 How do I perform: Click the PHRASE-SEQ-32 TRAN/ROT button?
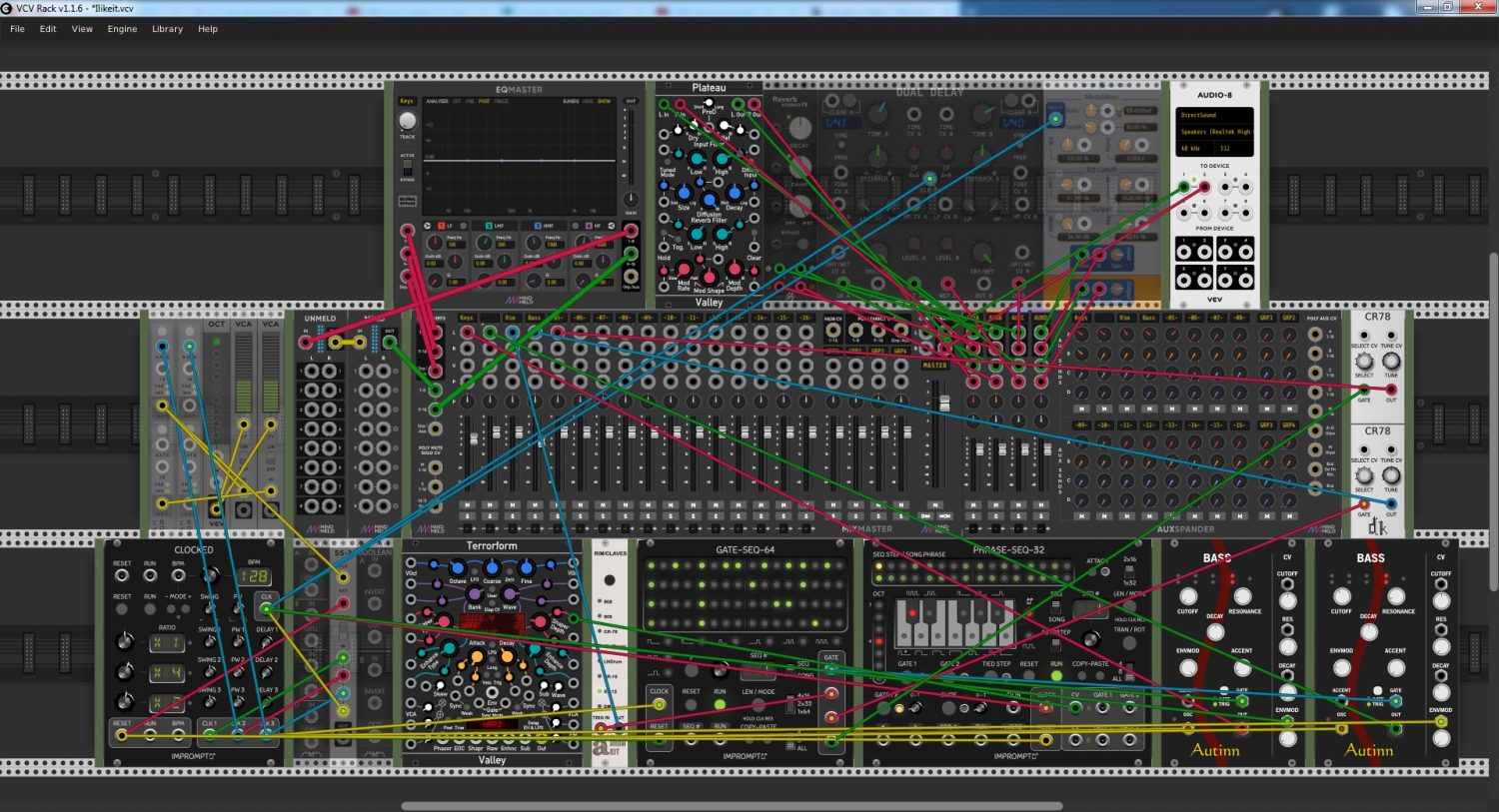pyautogui.click(x=1129, y=644)
